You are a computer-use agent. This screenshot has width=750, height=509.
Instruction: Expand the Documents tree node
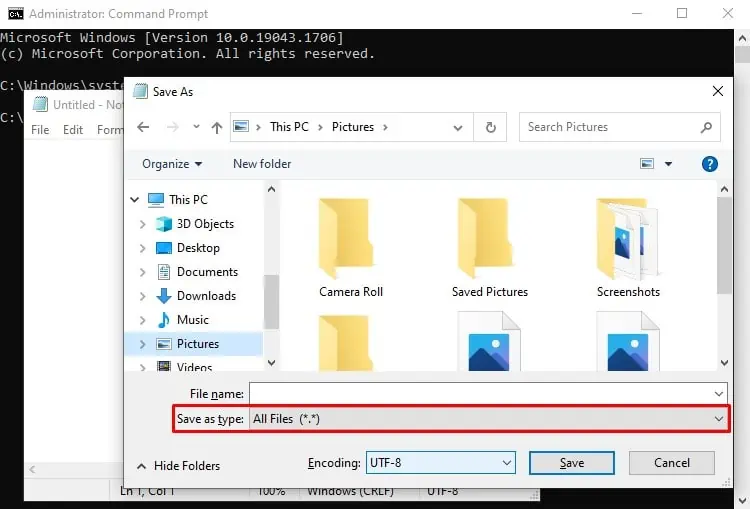click(x=142, y=272)
